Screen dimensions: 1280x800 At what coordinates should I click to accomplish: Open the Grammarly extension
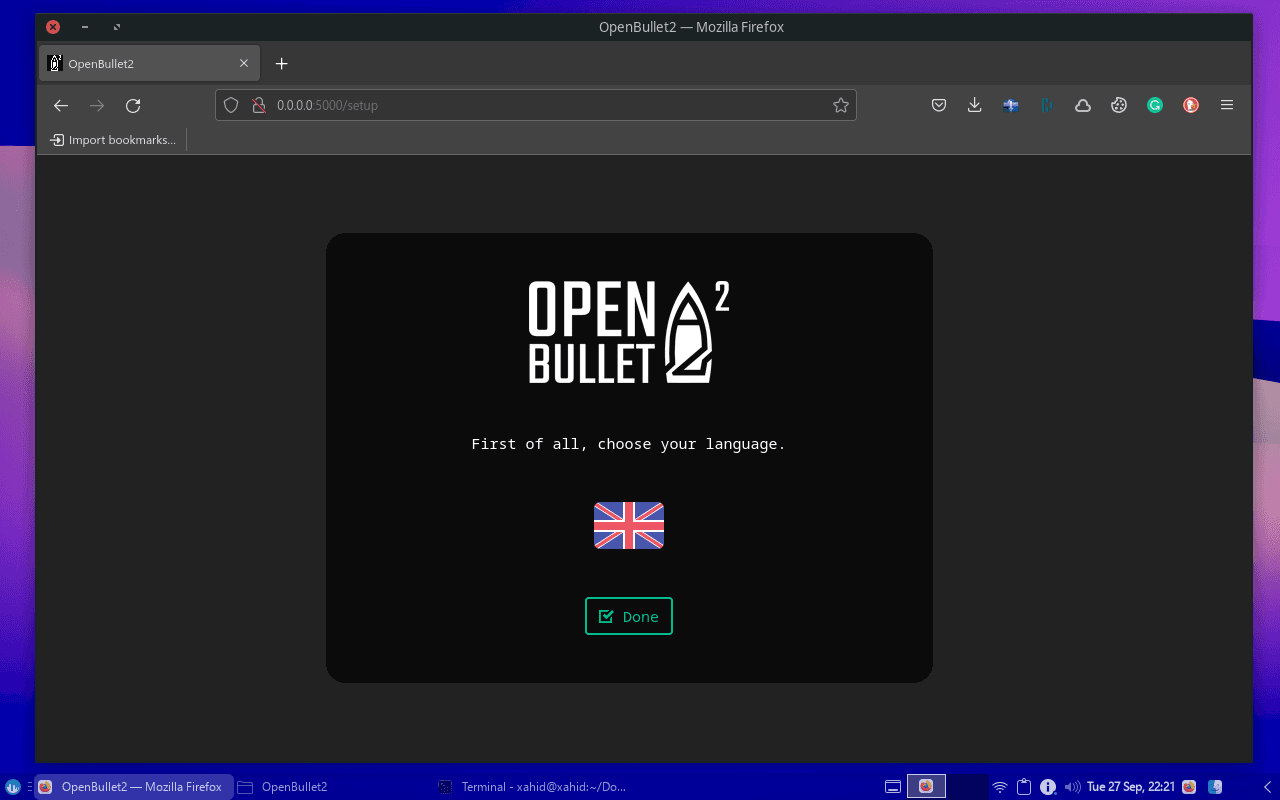[x=1154, y=104]
